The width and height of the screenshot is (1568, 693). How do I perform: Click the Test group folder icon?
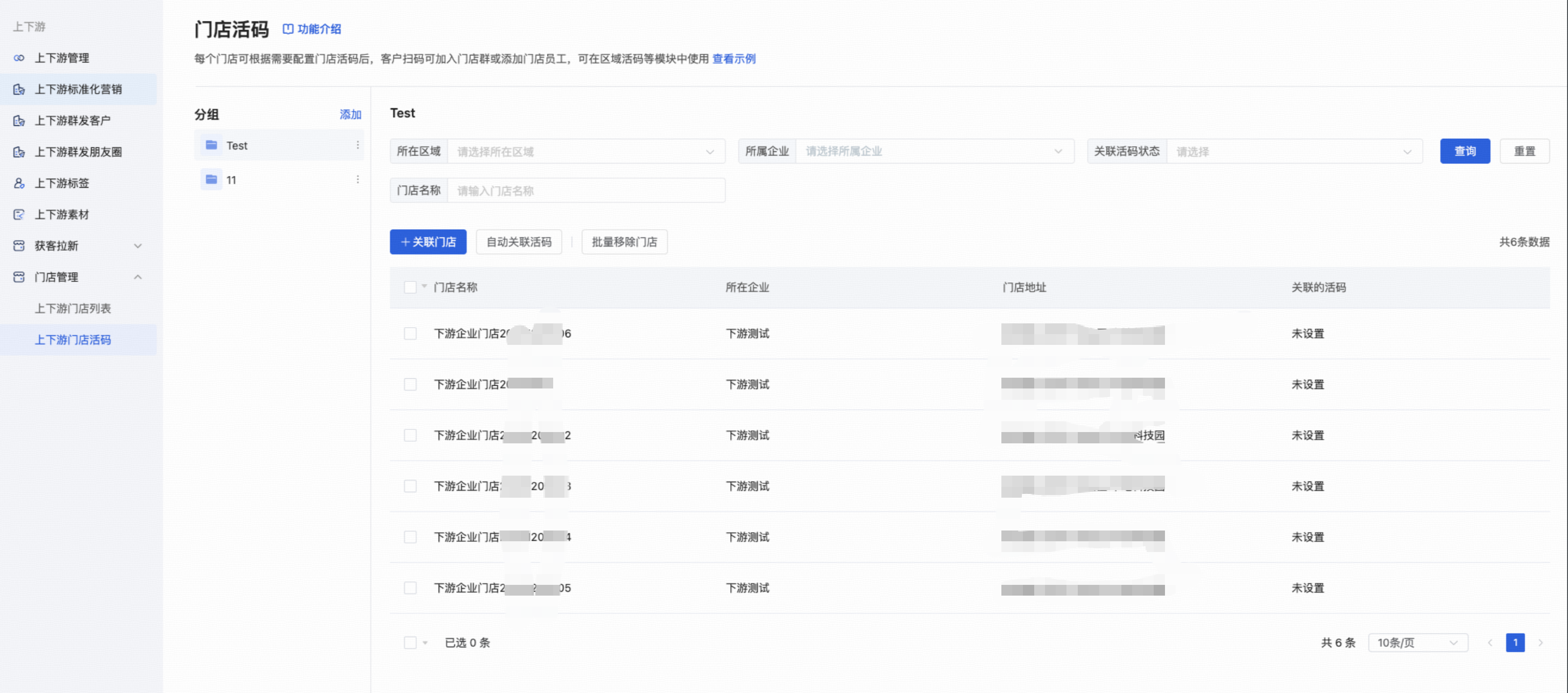click(x=211, y=145)
